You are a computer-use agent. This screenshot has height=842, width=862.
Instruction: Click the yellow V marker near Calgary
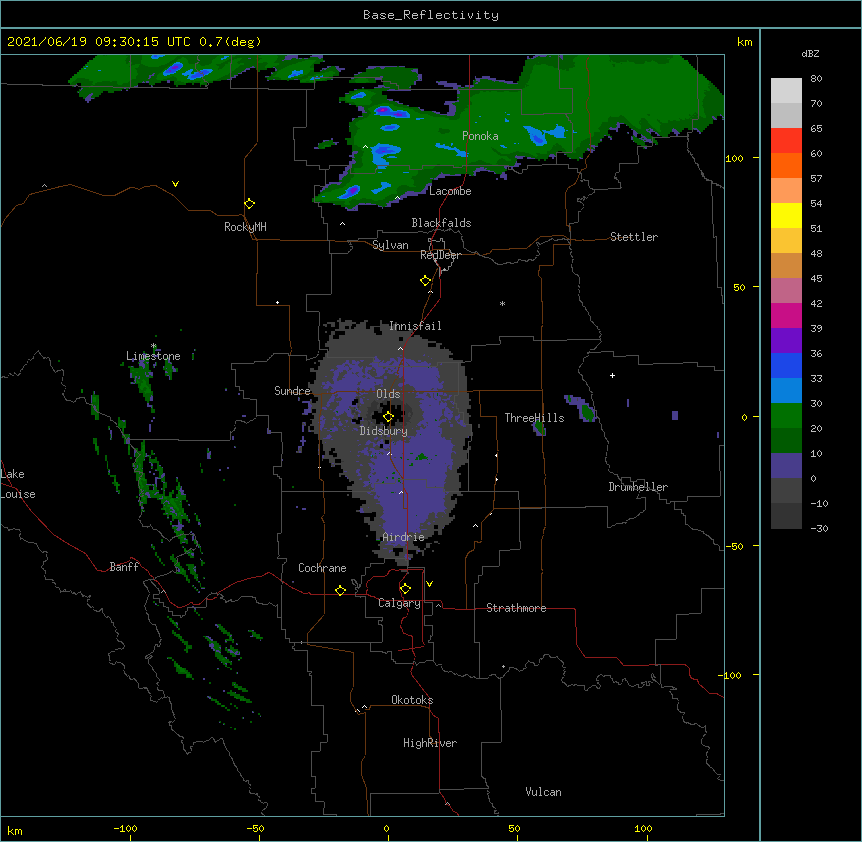pyautogui.click(x=429, y=584)
